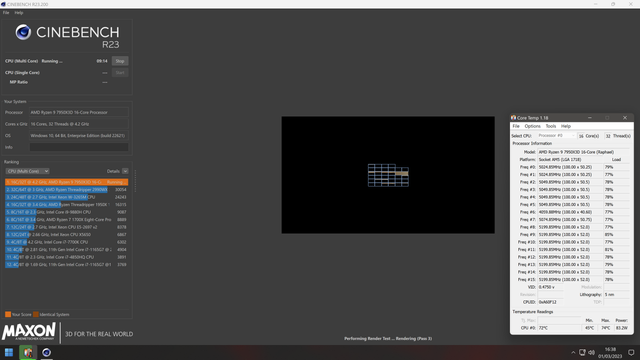The width and height of the screenshot is (640, 360).
Task: Click the Performing Render Test status text
Action: [x=388, y=338]
